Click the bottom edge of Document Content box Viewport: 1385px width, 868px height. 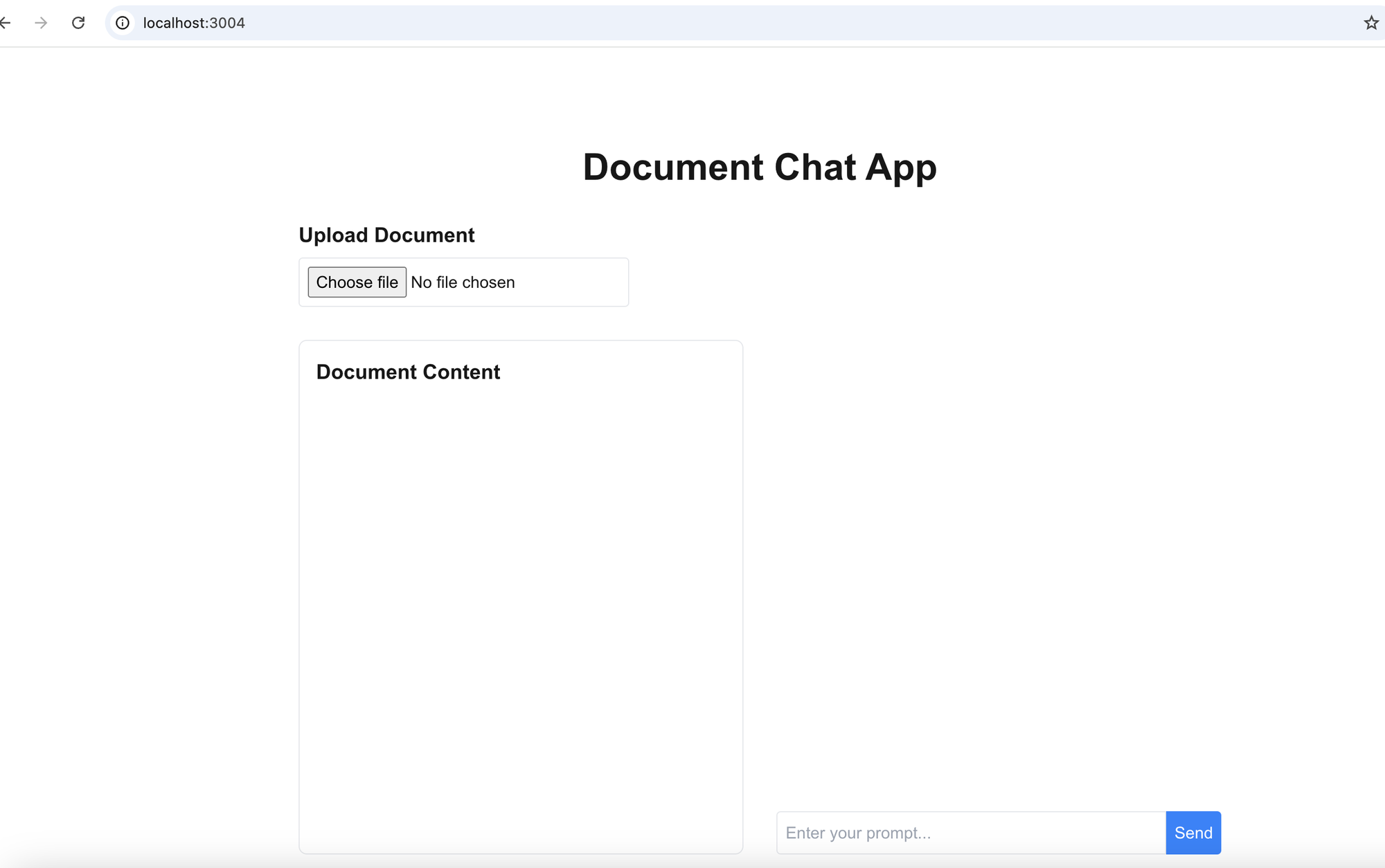pos(519,851)
